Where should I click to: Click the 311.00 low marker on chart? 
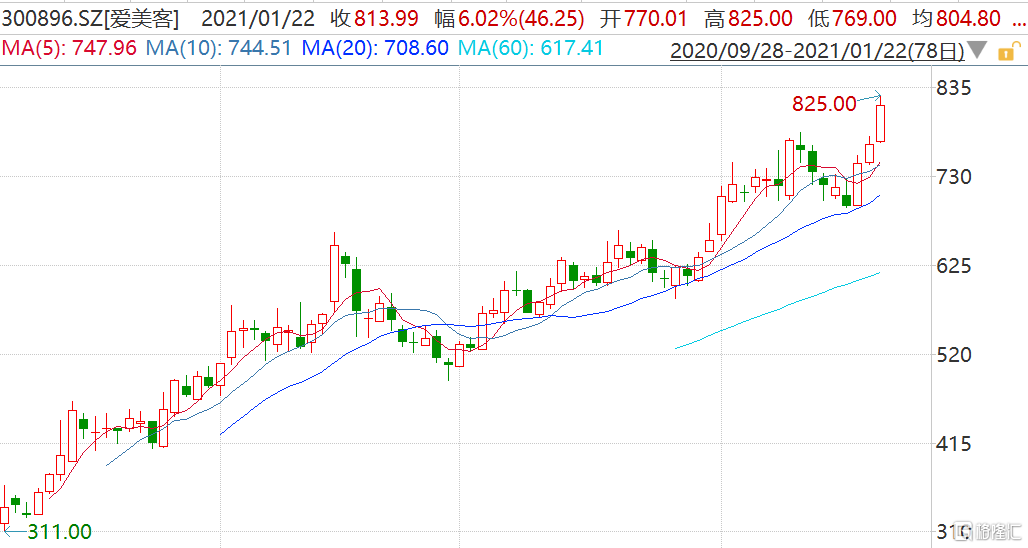(x=59, y=531)
